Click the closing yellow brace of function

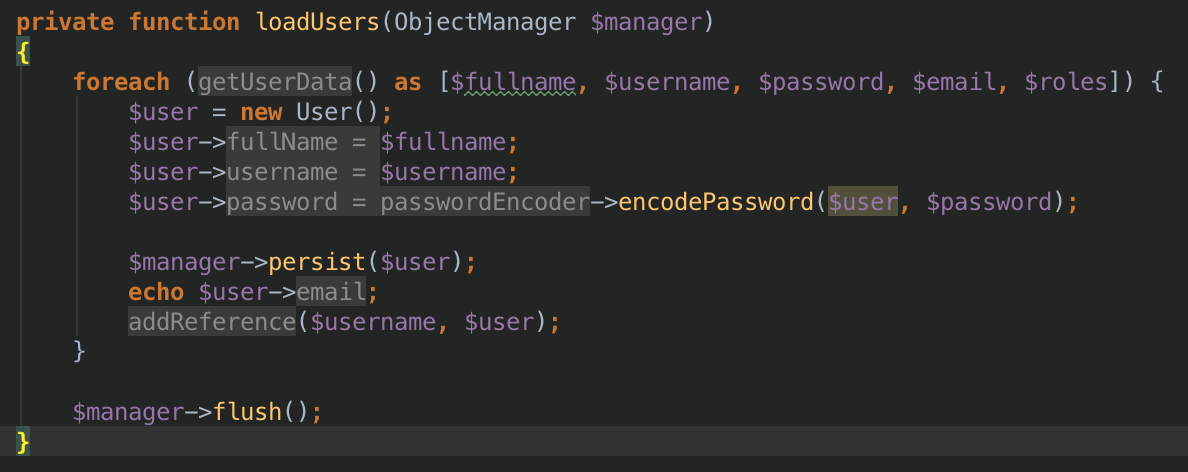coord(23,441)
